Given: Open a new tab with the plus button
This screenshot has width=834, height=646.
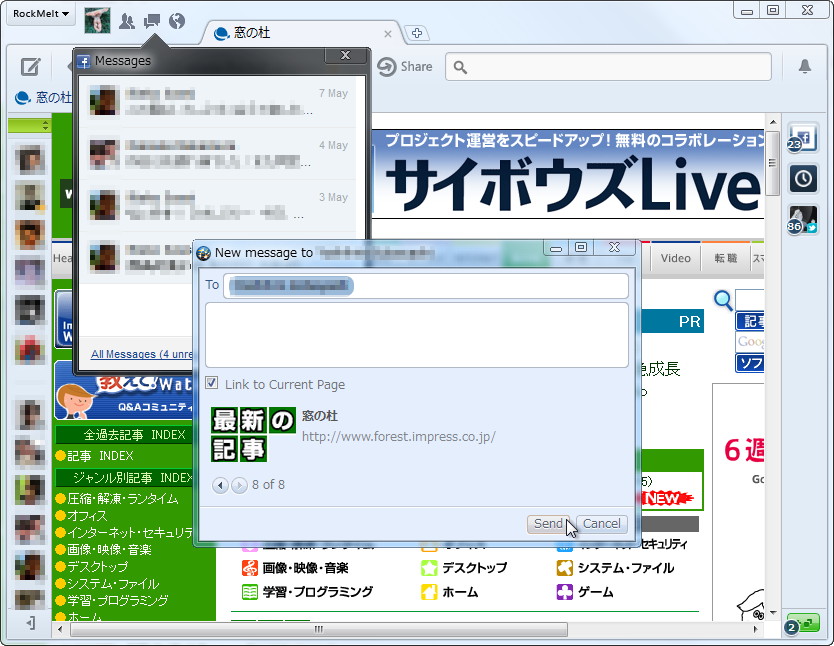Looking at the screenshot, I should [417, 33].
